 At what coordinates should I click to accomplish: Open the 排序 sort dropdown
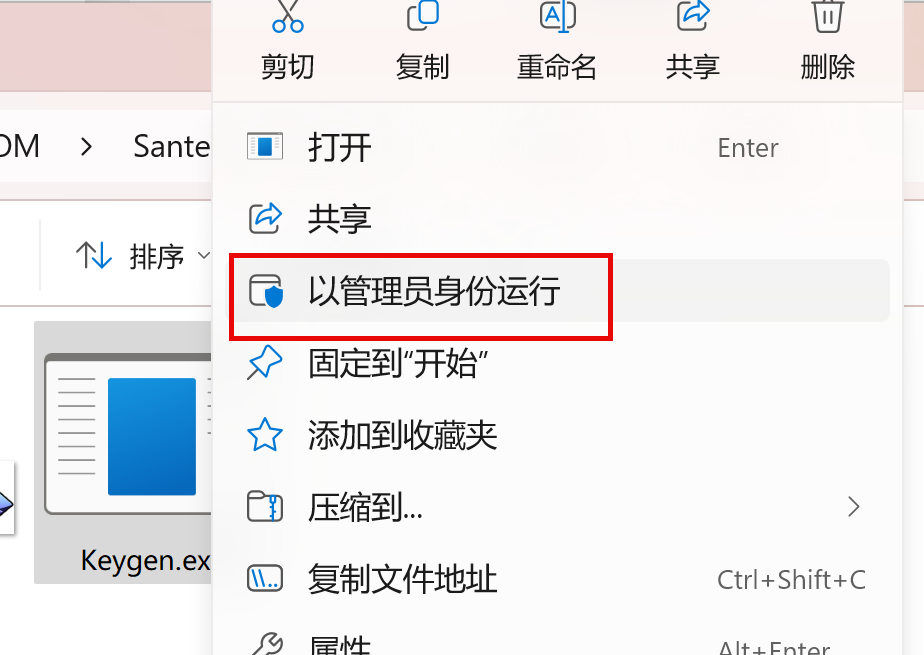pyautogui.click(x=143, y=256)
